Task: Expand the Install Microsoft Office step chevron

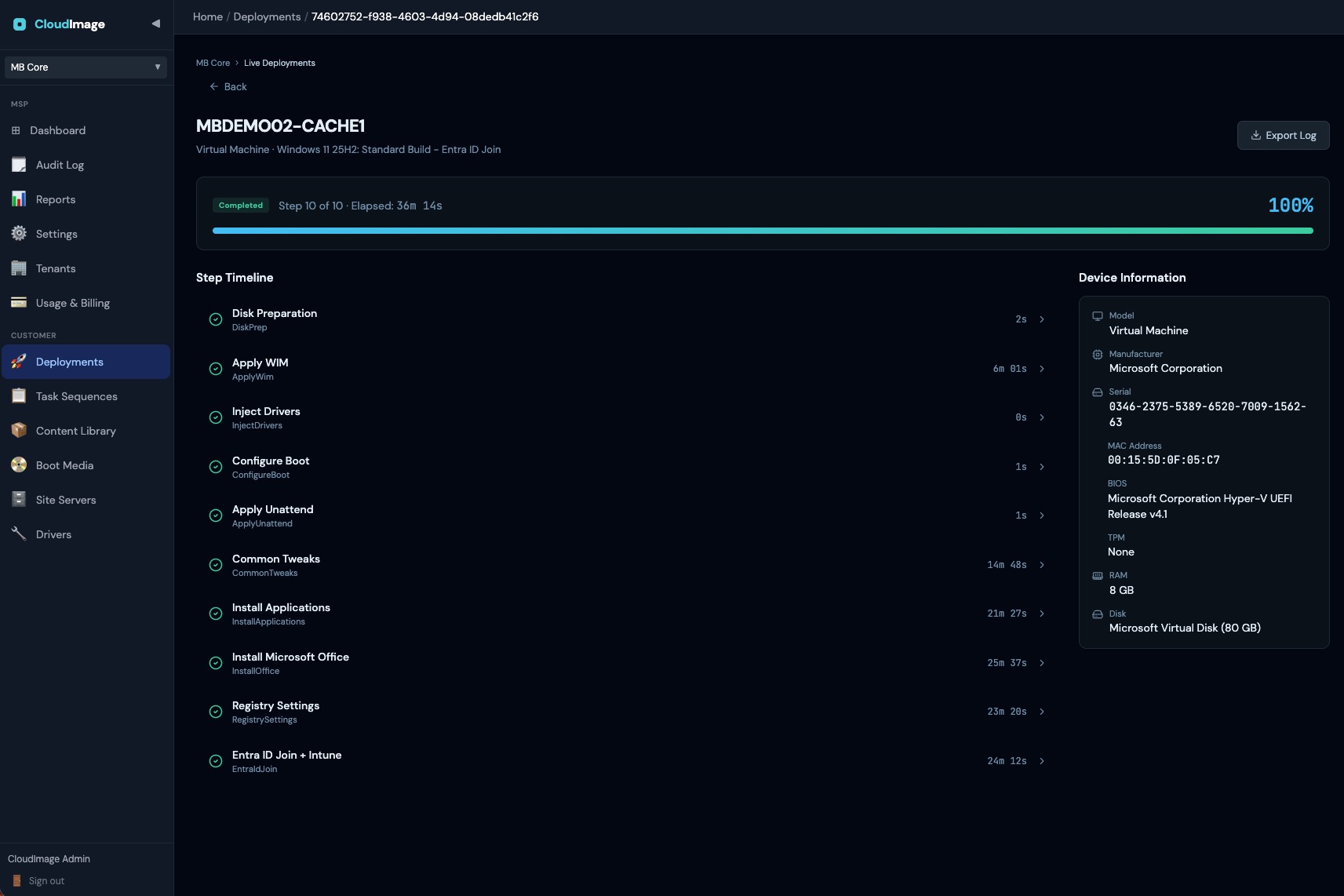Action: pos(1042,663)
